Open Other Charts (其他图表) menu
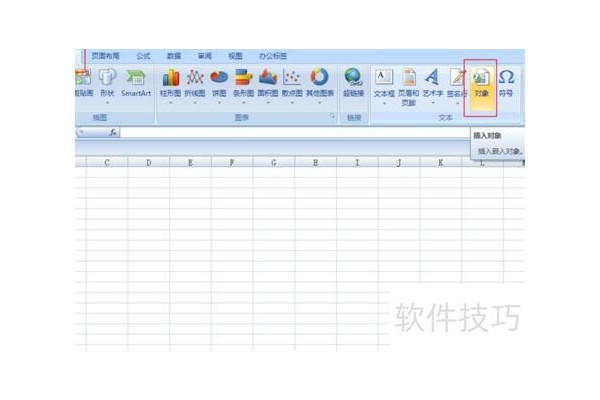Screen dimensions: 600x400 [x=320, y=86]
